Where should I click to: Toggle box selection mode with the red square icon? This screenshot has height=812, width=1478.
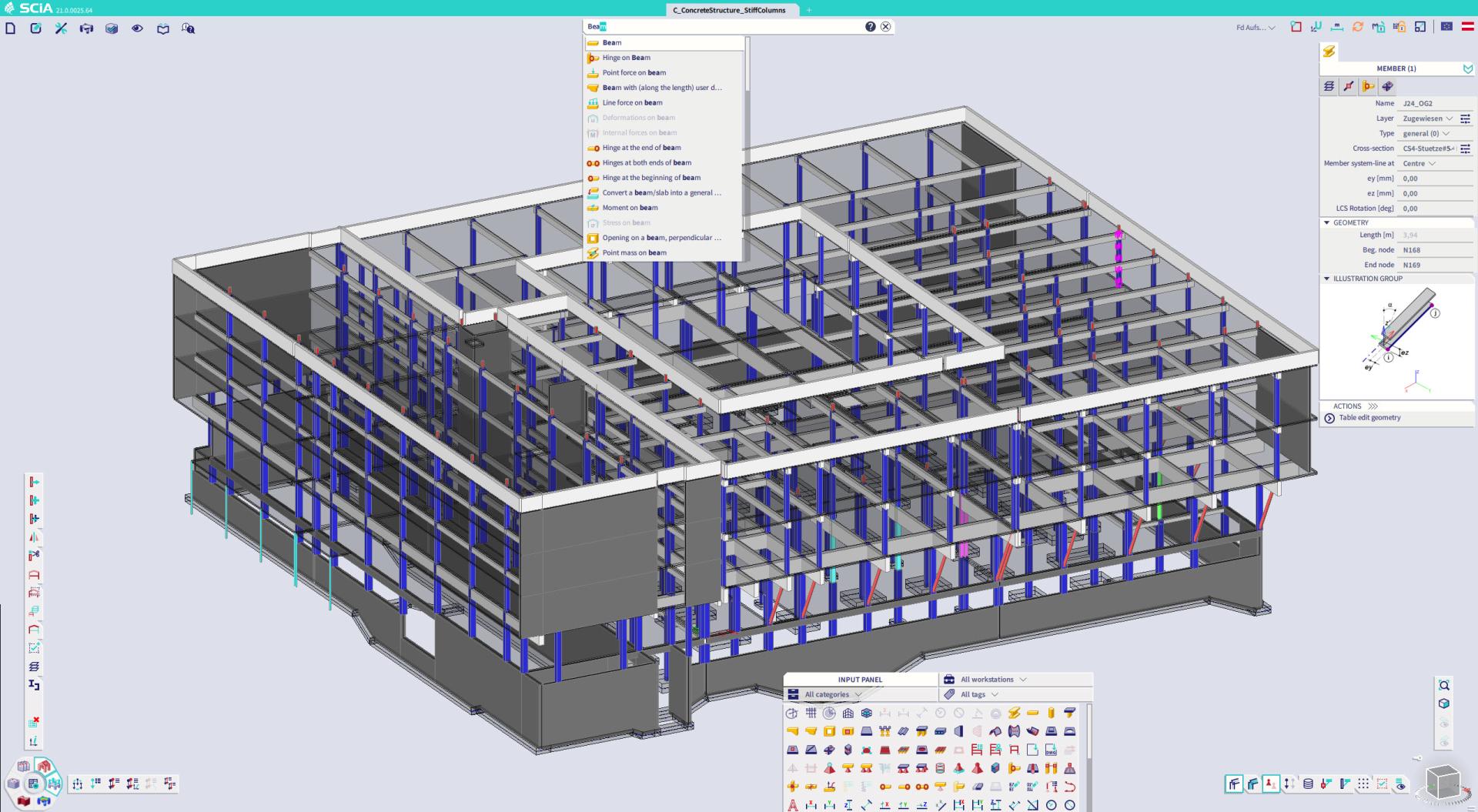coord(1296,27)
